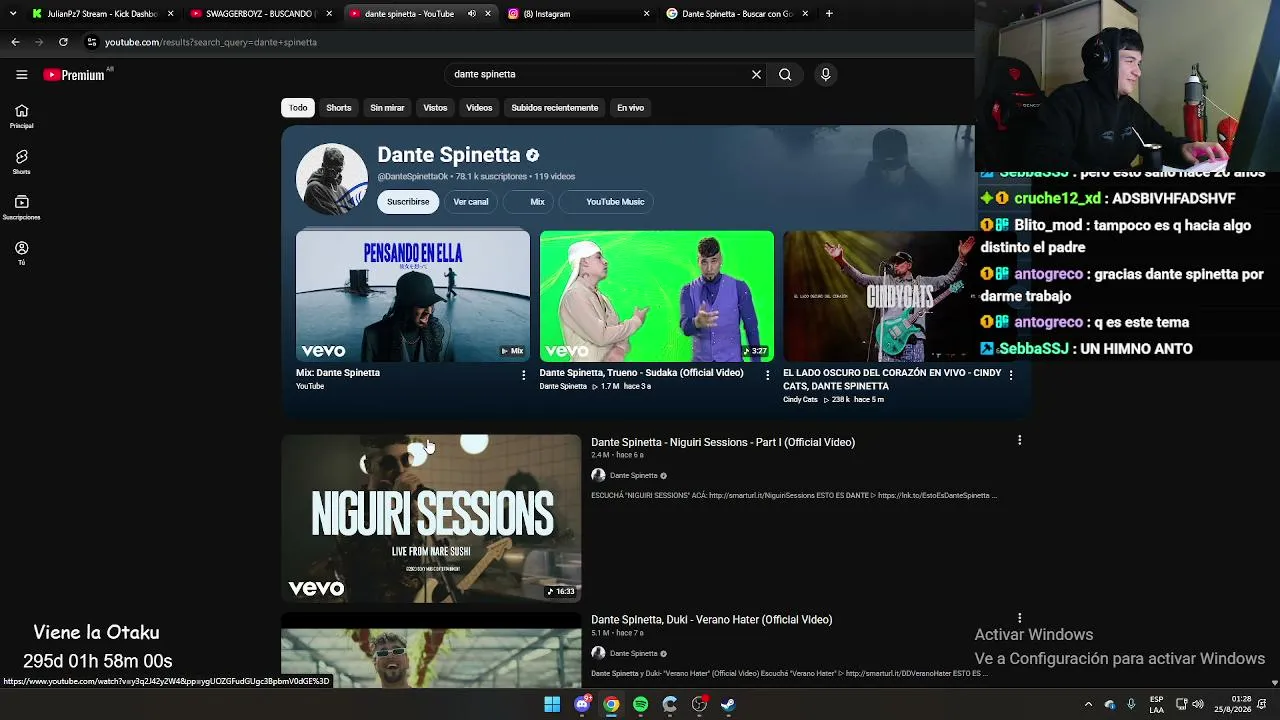Open more options for Mix: Dante Spinetta
Screen dimensions: 1280x720
pyautogui.click(x=523, y=375)
